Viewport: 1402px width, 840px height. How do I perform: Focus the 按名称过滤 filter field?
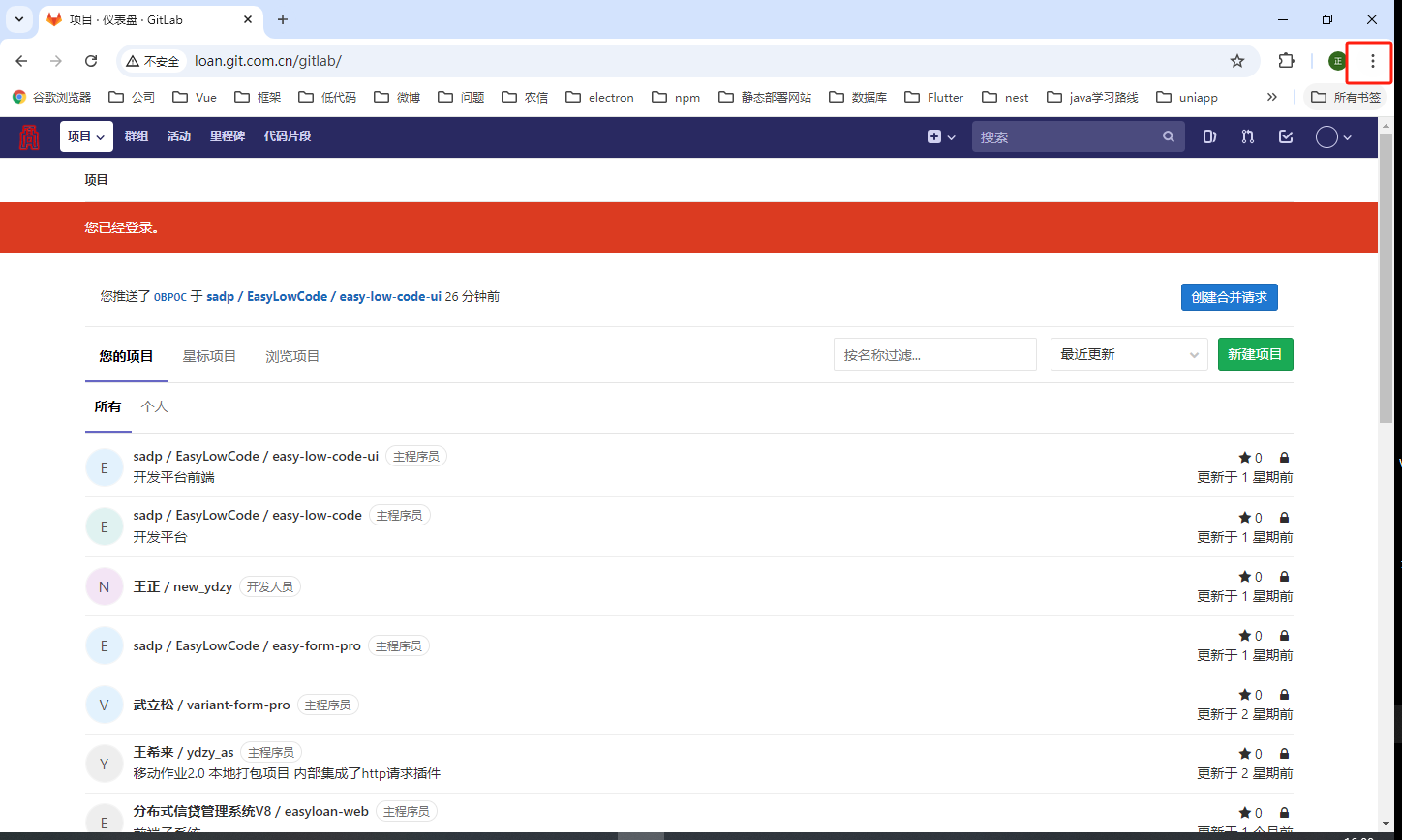[934, 355]
